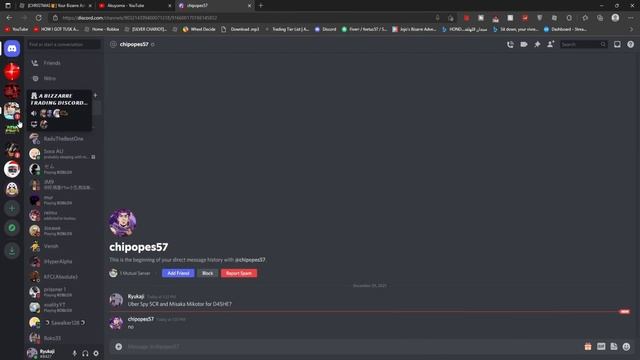This screenshot has height=360, width=640.
Task: Click Ryukaji avatar in chat message
Action: coord(116,300)
